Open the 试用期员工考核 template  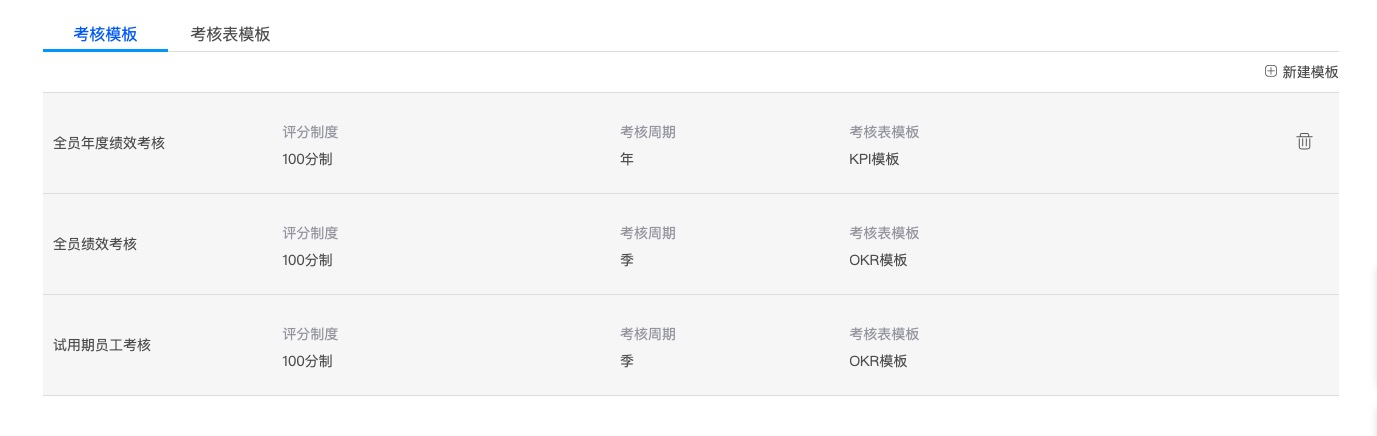(x=102, y=345)
